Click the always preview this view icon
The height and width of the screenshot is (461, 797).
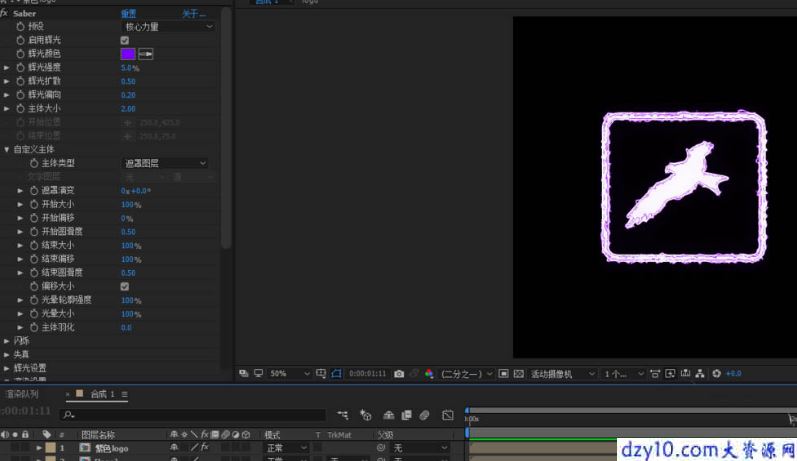pyautogui.click(x=243, y=374)
